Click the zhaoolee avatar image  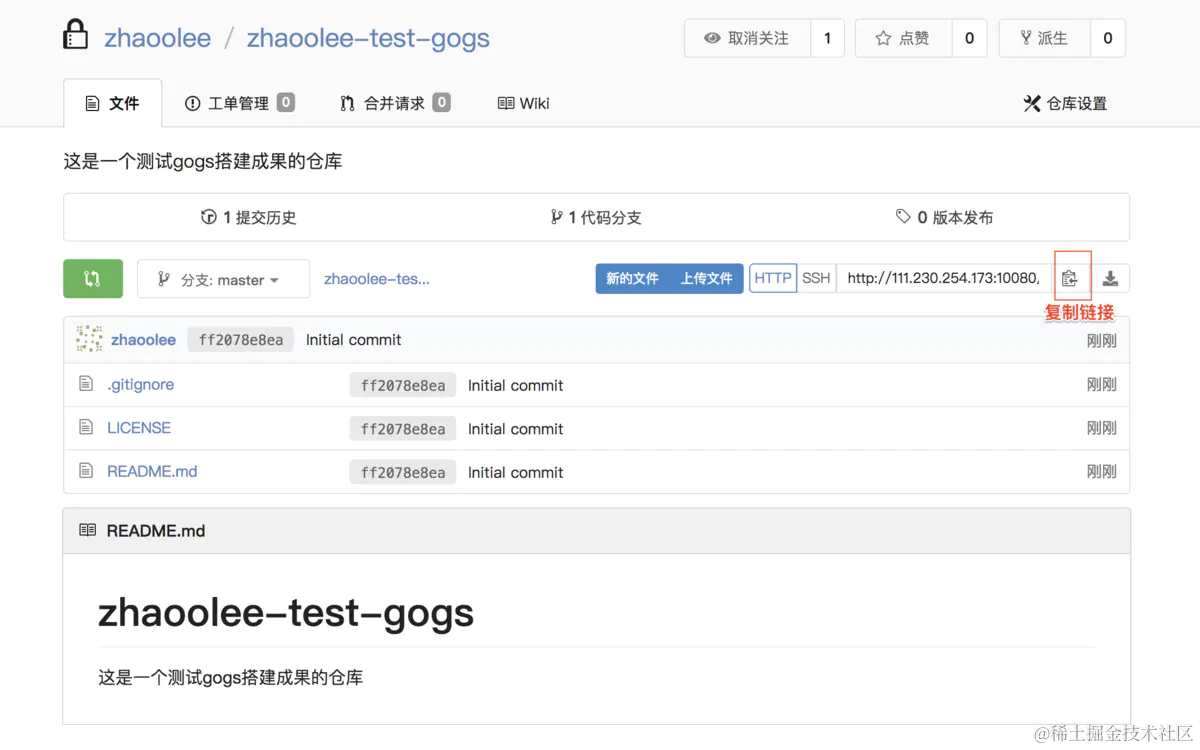point(89,339)
